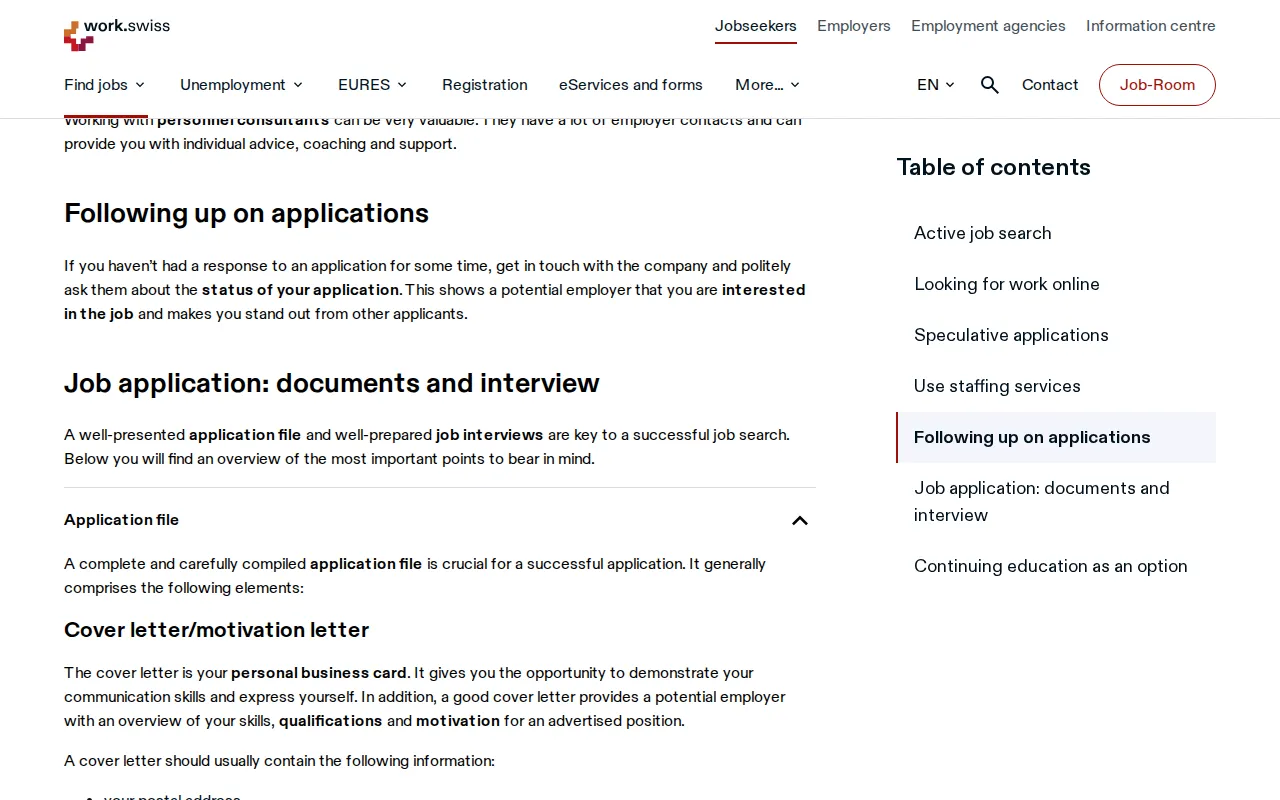Expand the Find jobs menu
This screenshot has width=1280, height=800.
pos(104,85)
